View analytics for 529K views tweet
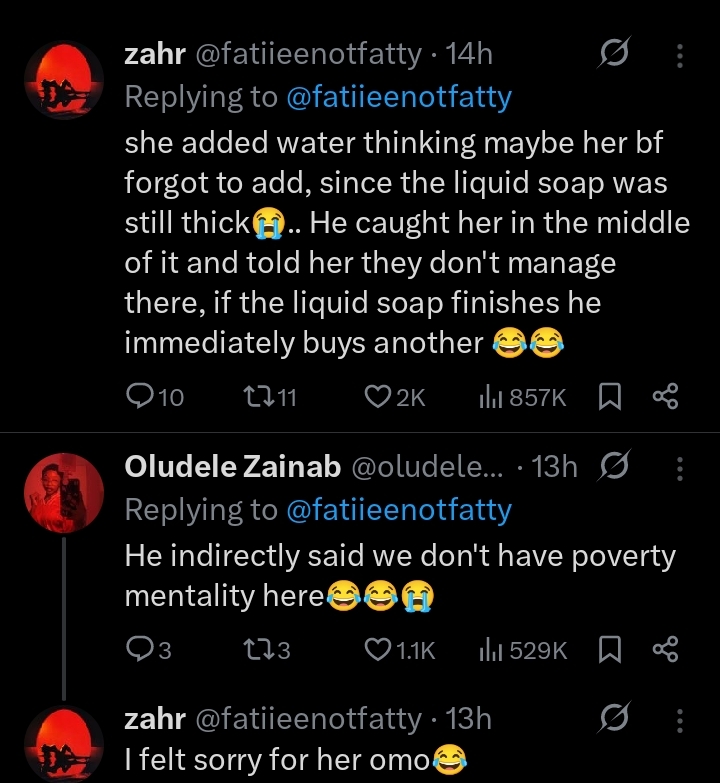This screenshot has width=720, height=783. click(x=492, y=650)
